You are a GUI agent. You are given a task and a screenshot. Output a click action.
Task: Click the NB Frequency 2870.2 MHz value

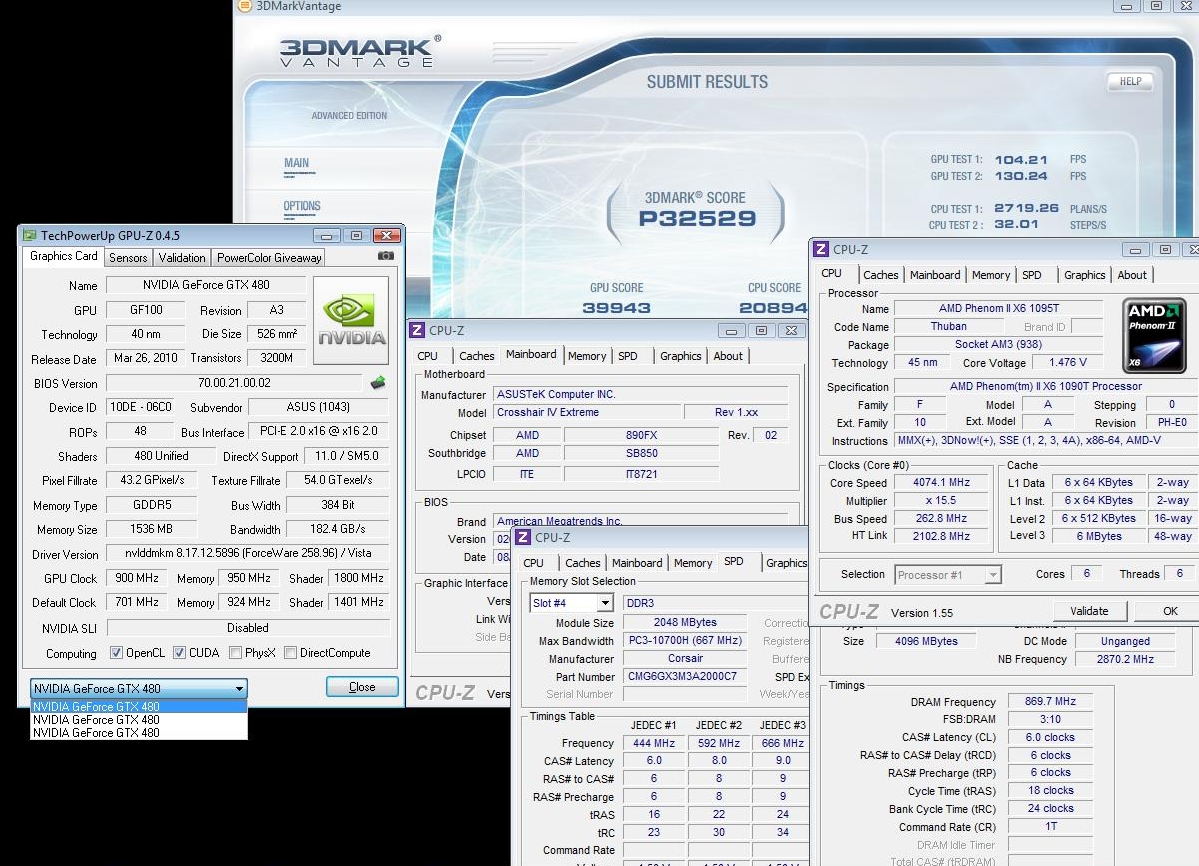(1125, 659)
